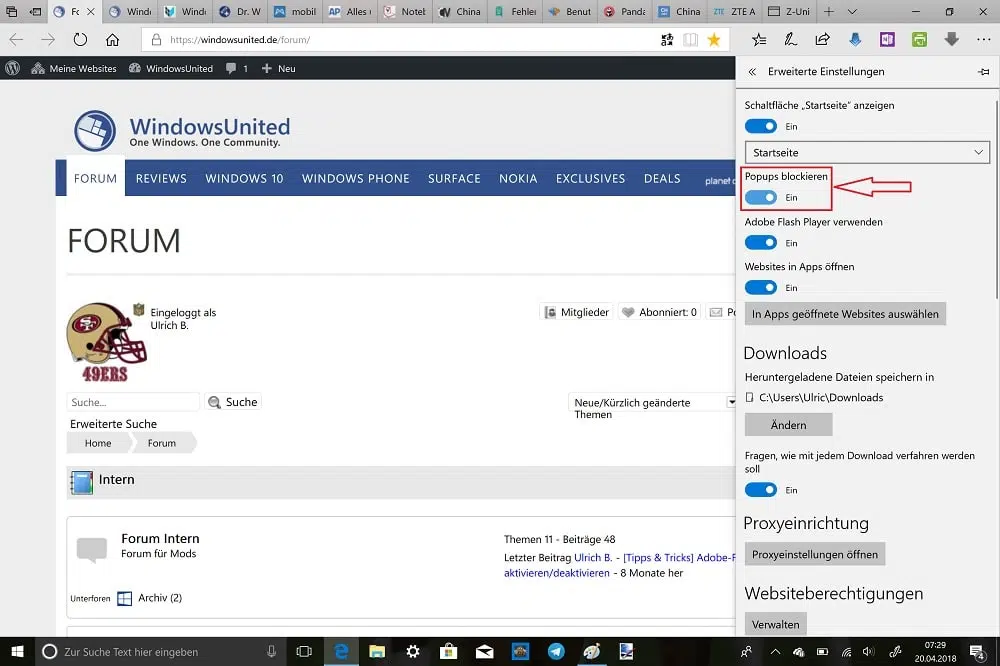The image size is (1000, 666).
Task: Click Ändern to change download folder
Action: click(x=788, y=425)
